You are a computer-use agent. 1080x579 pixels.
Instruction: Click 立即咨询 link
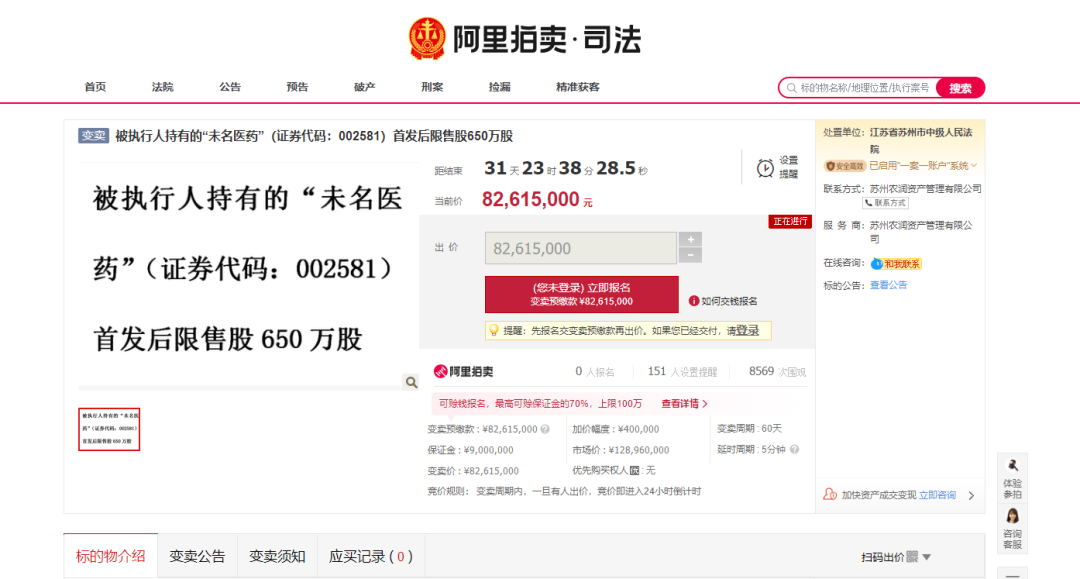click(937, 495)
